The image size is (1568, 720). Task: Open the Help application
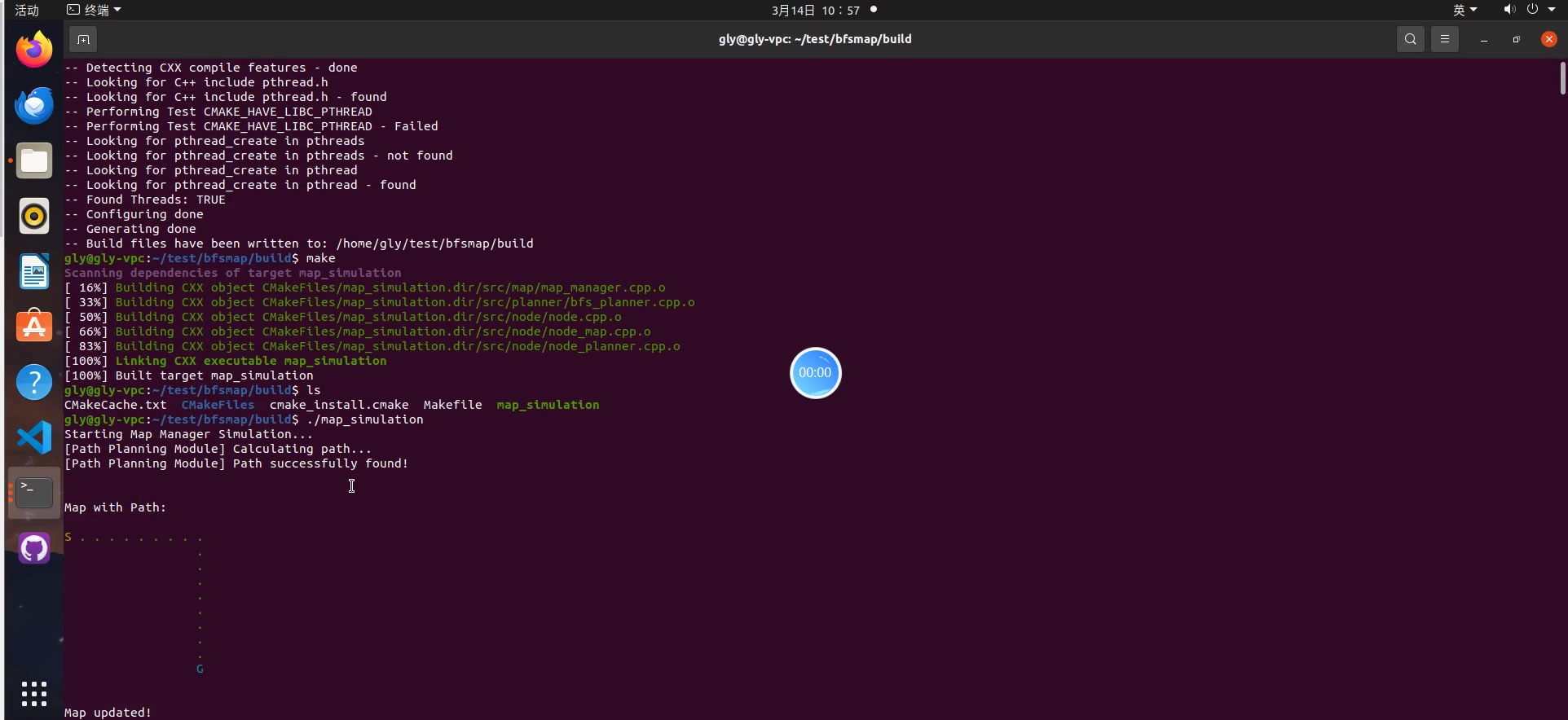coord(34,382)
